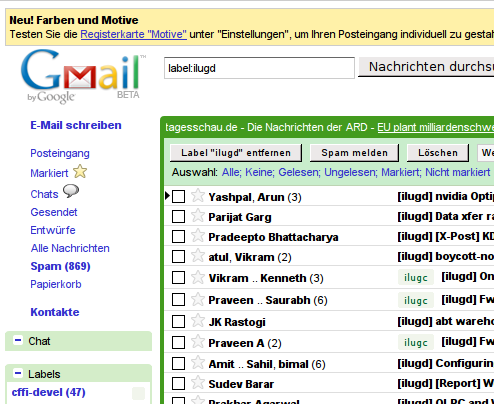Open the Papierkorb folder

56,284
